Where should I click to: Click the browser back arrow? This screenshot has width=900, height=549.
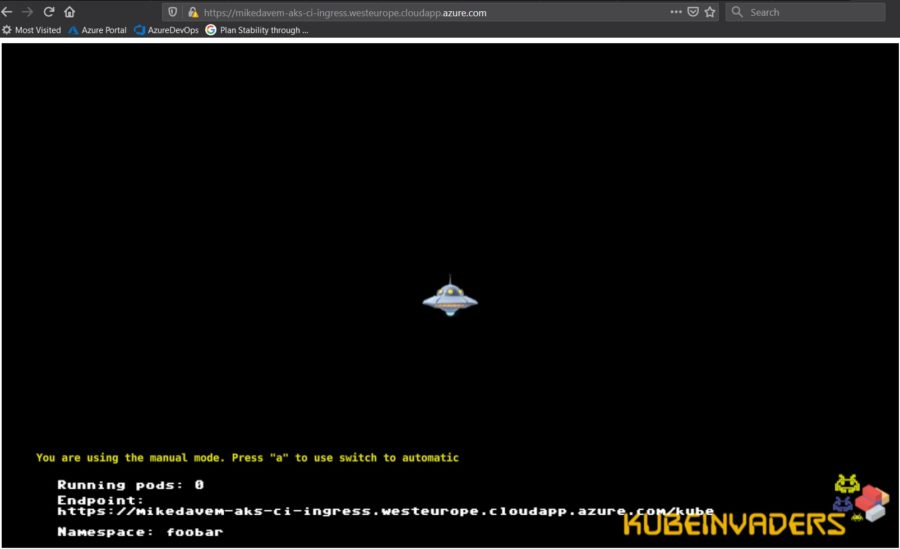point(7,12)
